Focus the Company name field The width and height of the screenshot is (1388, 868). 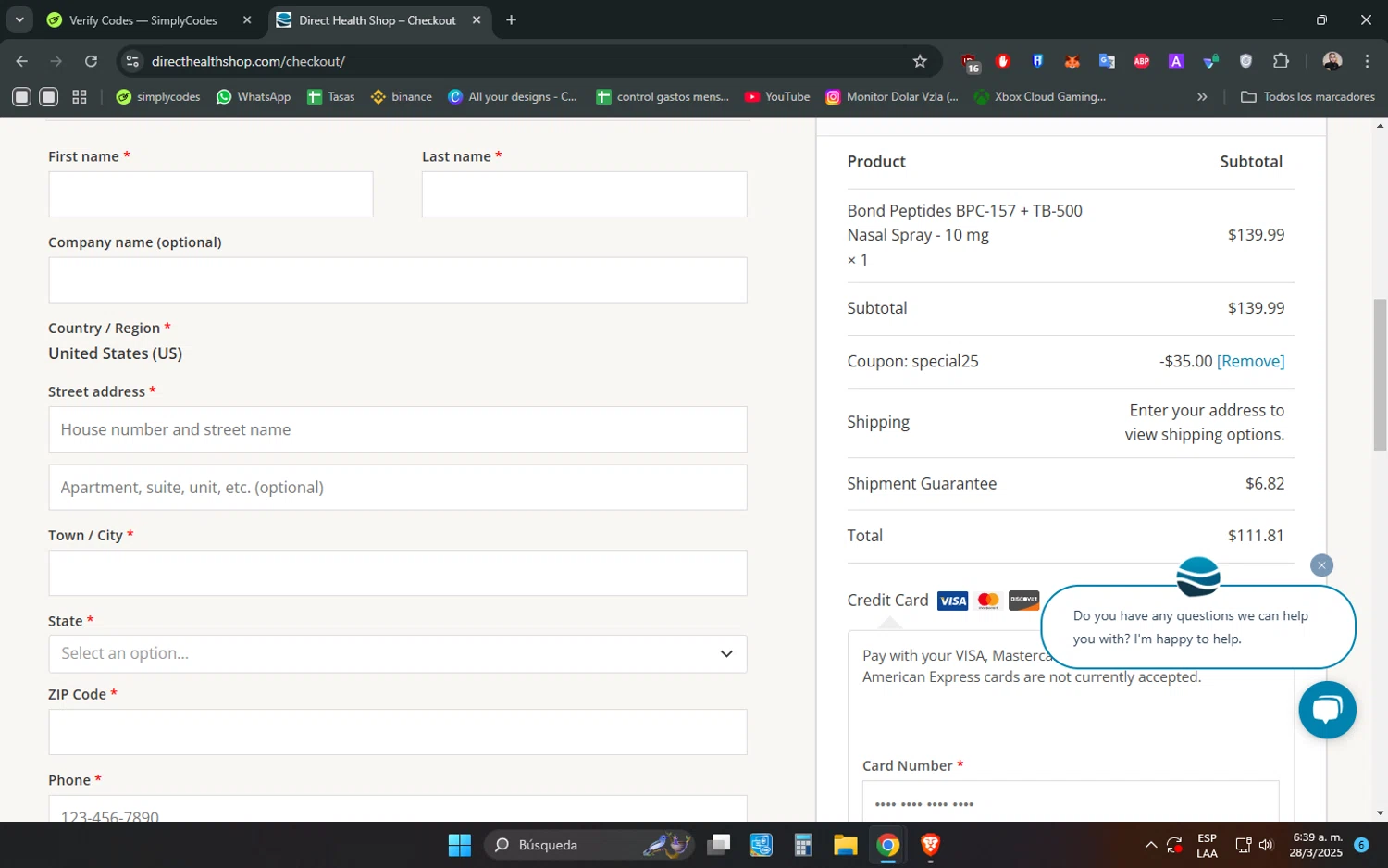click(398, 279)
